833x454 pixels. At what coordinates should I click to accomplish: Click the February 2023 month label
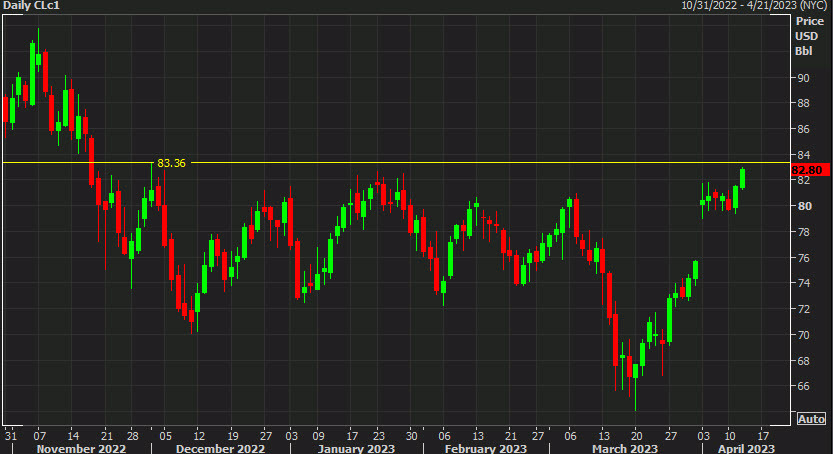point(486,449)
